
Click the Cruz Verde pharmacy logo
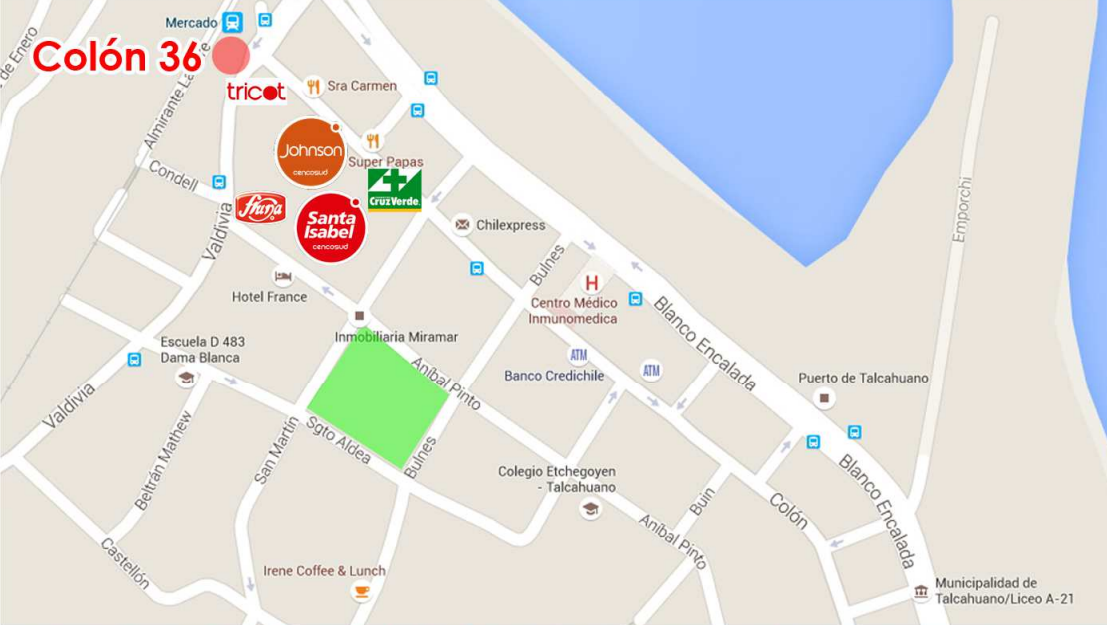point(395,190)
